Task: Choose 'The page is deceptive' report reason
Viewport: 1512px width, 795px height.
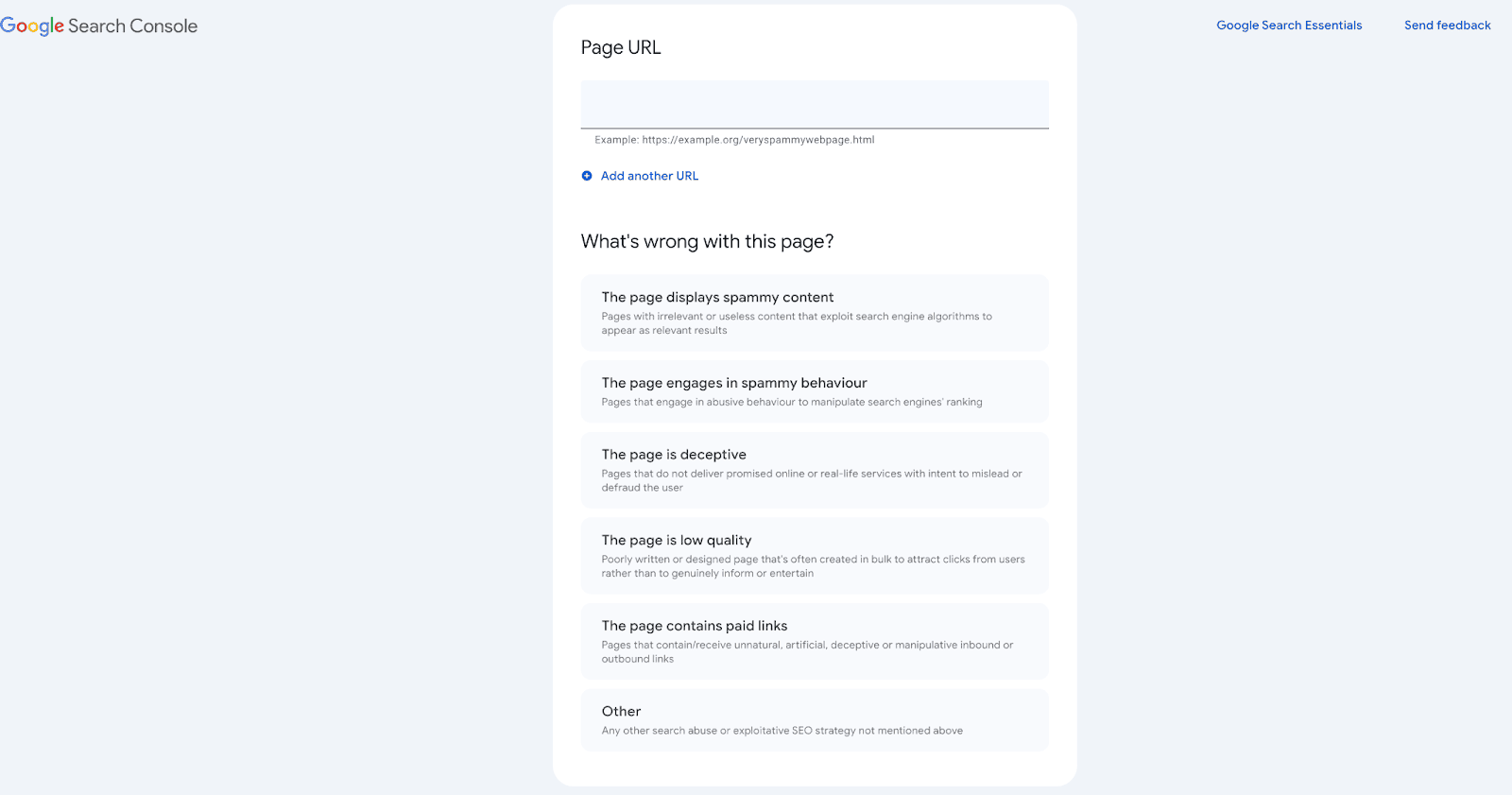Action: 814,469
